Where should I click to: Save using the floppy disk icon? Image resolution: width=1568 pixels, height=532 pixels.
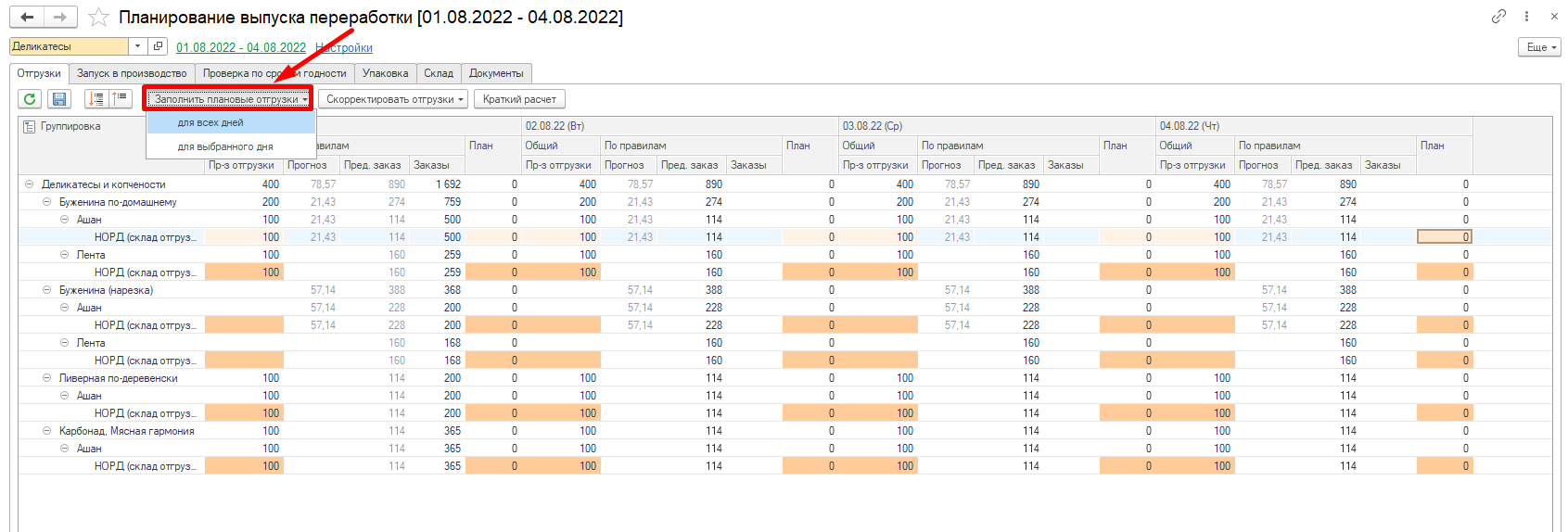coord(59,99)
